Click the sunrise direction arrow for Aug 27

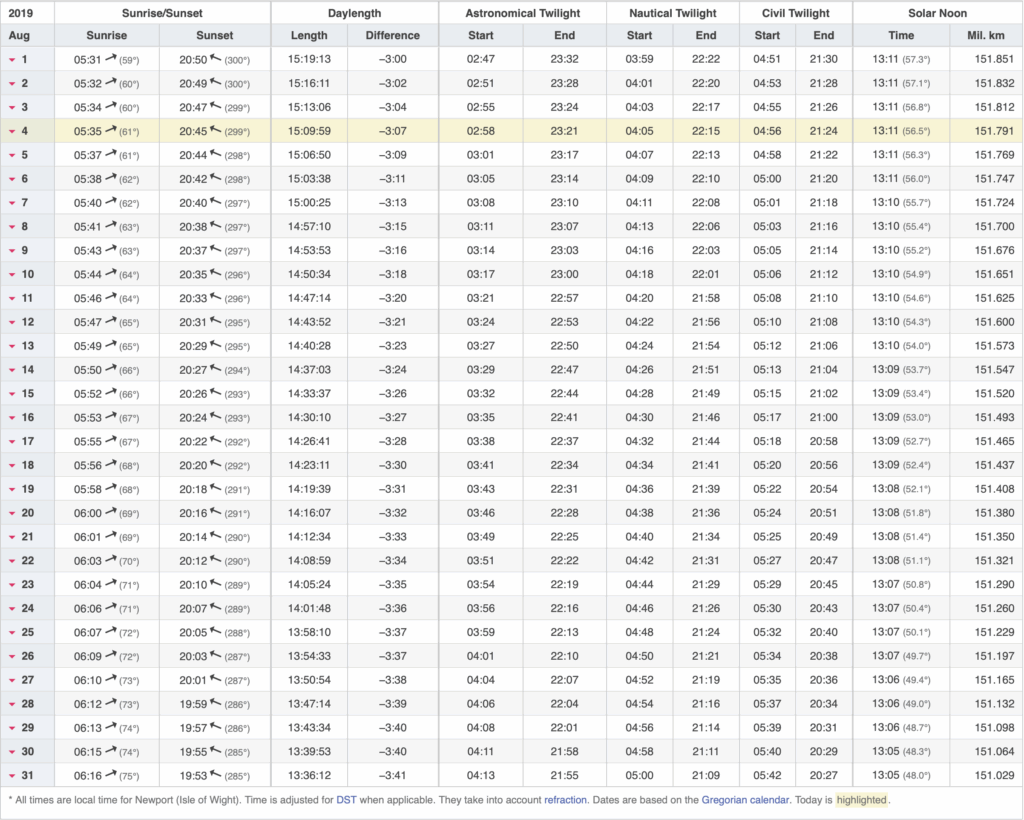(110, 680)
